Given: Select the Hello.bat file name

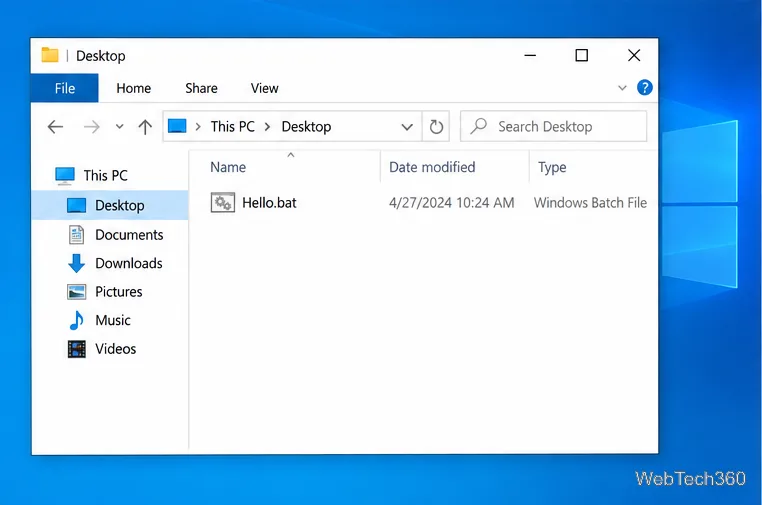Looking at the screenshot, I should pyautogui.click(x=269, y=203).
